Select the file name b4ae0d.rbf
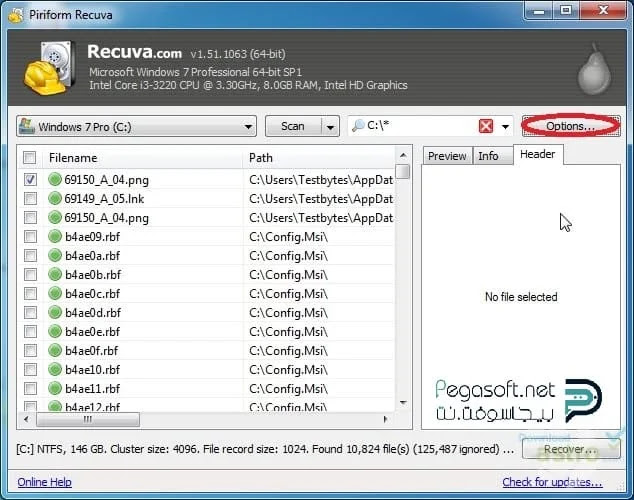 (x=93, y=313)
